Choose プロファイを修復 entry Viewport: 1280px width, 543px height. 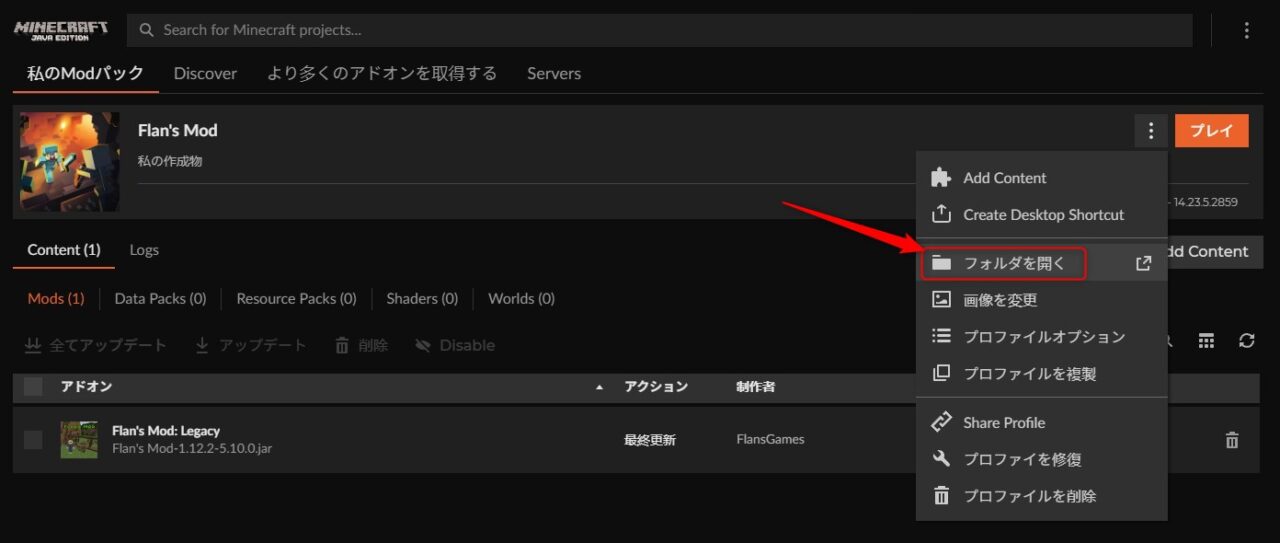tap(1041, 460)
